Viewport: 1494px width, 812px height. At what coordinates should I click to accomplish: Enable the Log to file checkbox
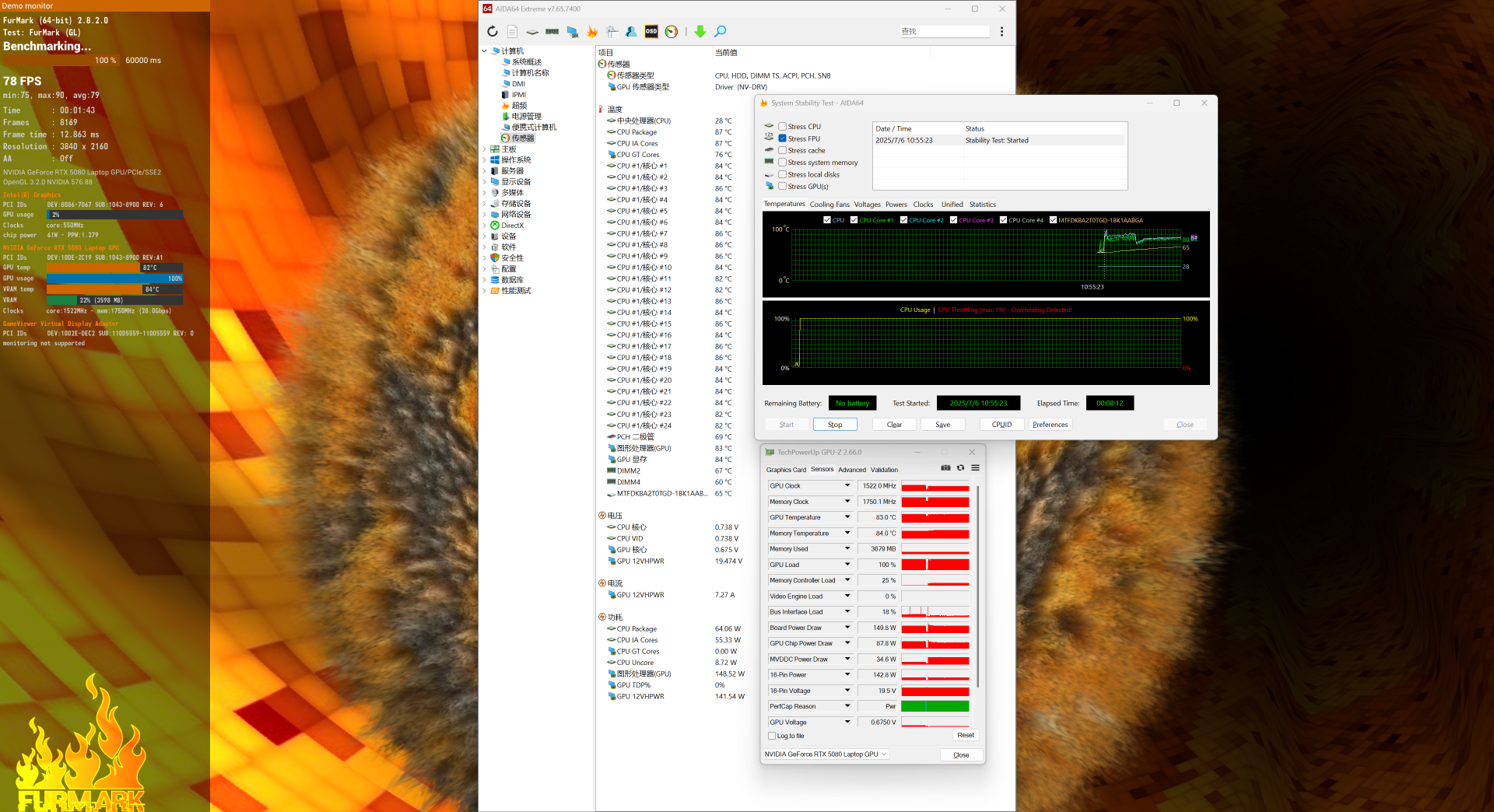point(772,736)
